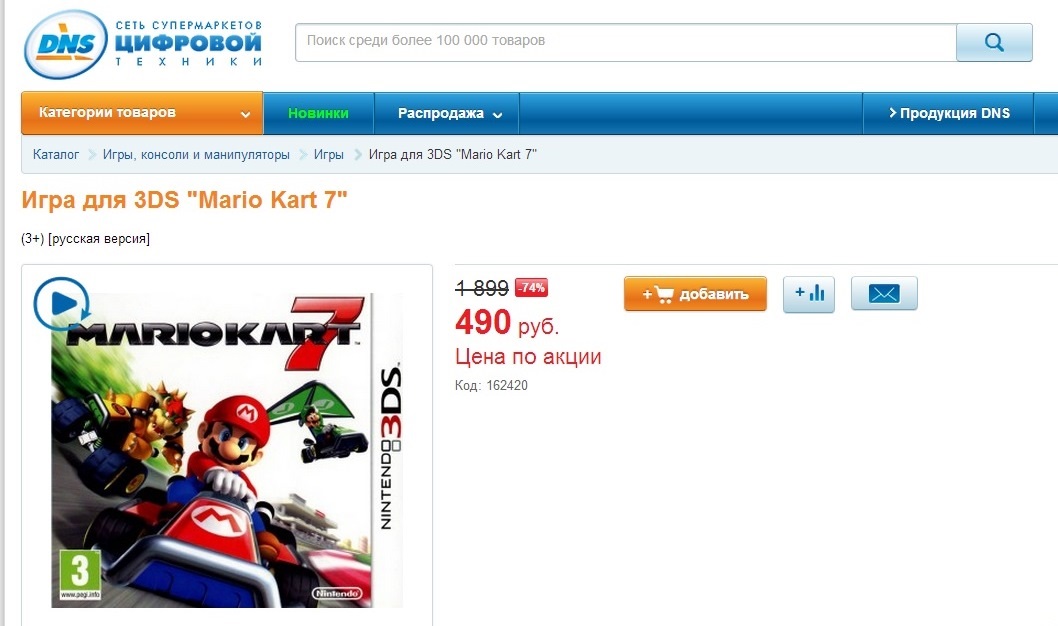Click the DNS logo icon
The height and width of the screenshot is (626, 1058).
click(65, 45)
